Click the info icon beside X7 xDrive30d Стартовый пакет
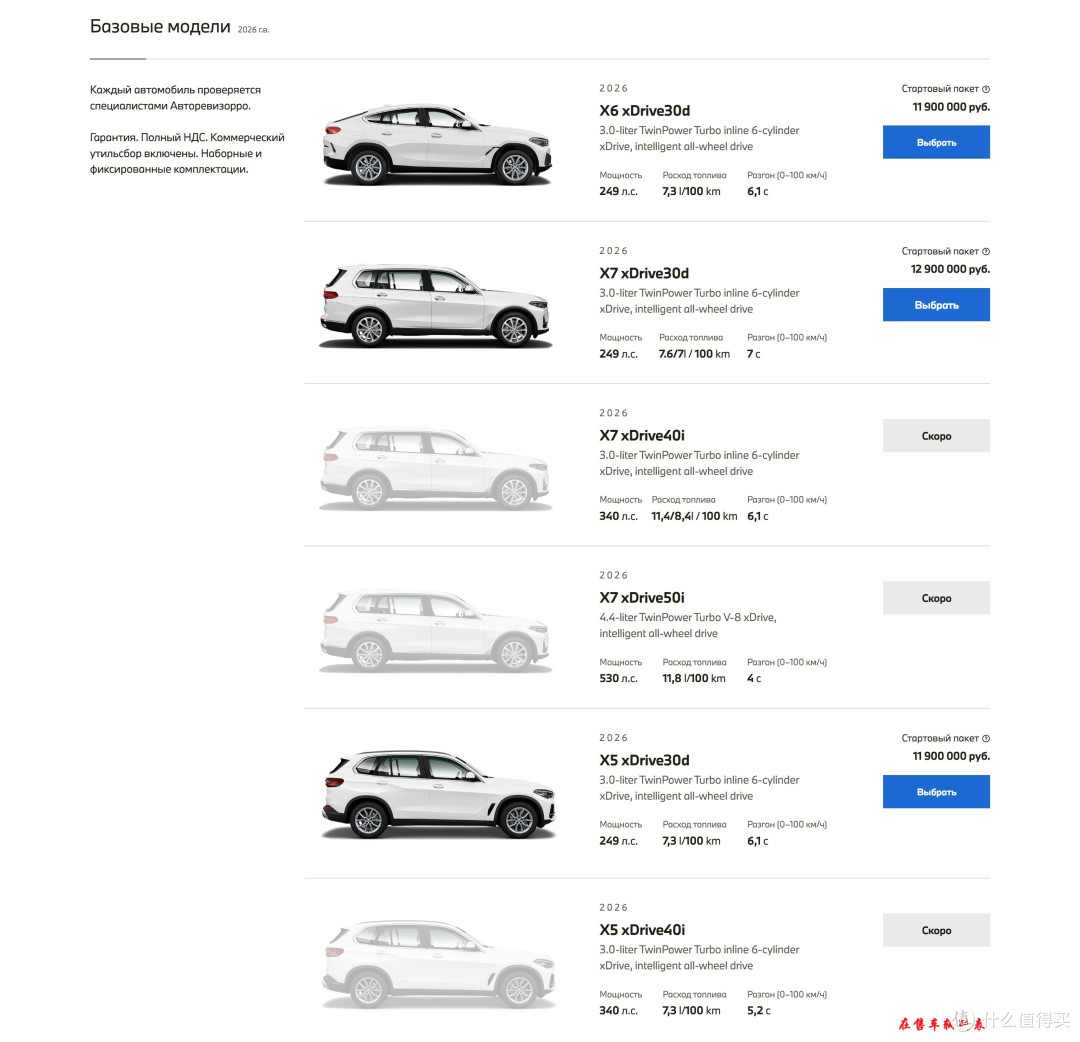The image size is (1080, 1042). pos(986,251)
